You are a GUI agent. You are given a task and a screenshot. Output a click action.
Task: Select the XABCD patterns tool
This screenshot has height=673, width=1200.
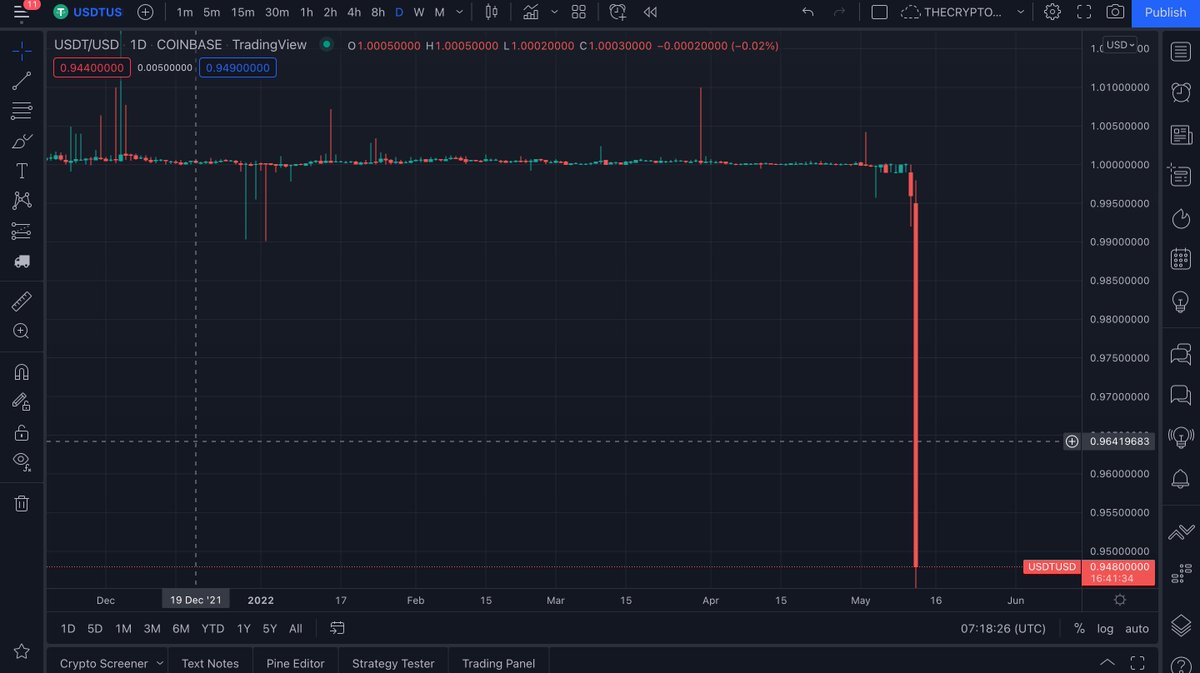(21, 201)
